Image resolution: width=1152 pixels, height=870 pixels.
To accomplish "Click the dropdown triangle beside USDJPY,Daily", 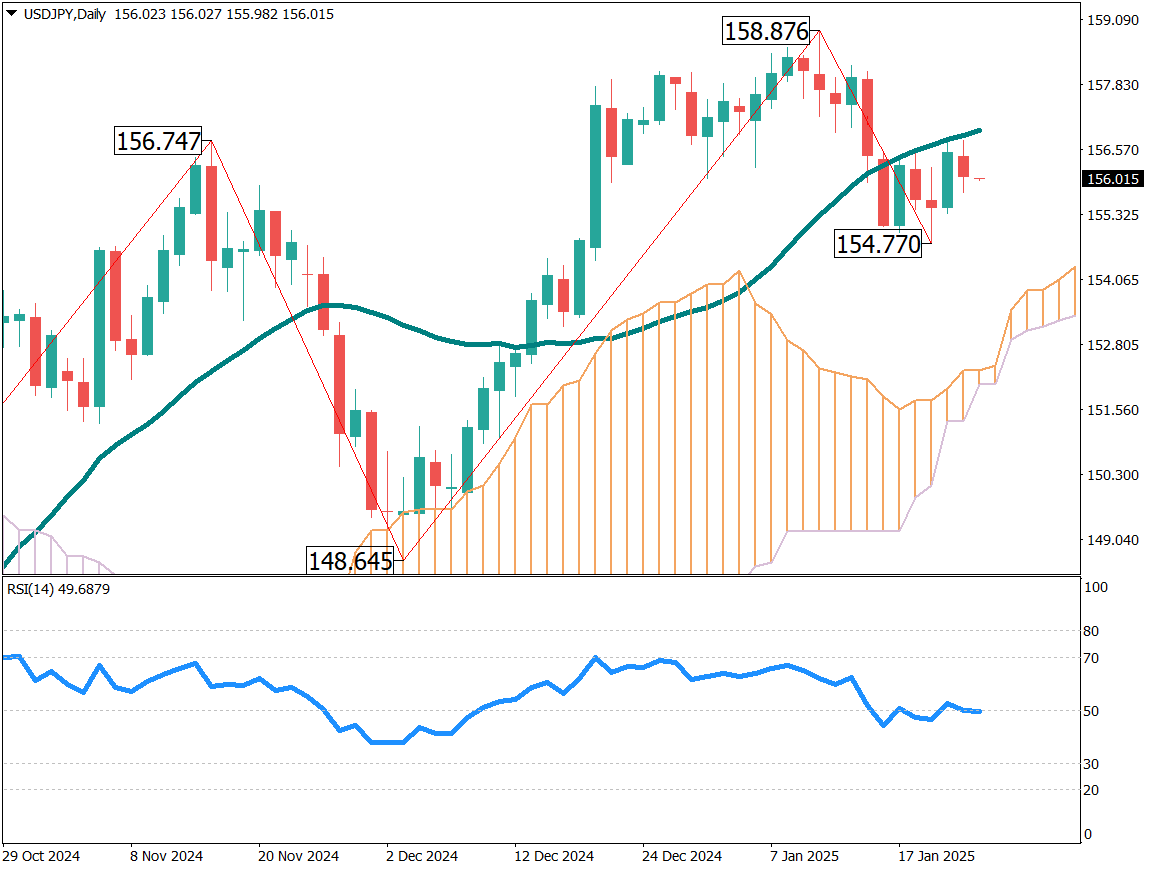I will (x=11, y=14).
